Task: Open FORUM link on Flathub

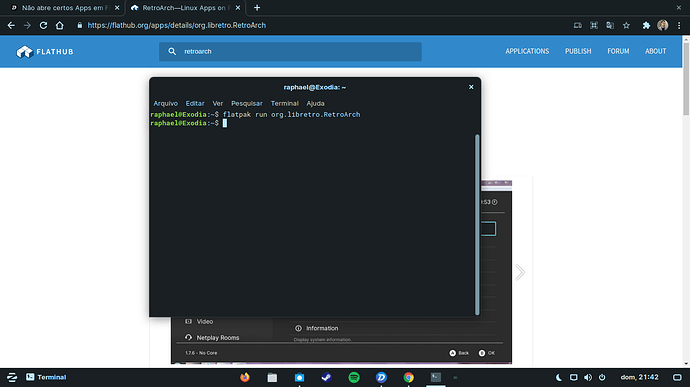Action: tap(618, 52)
